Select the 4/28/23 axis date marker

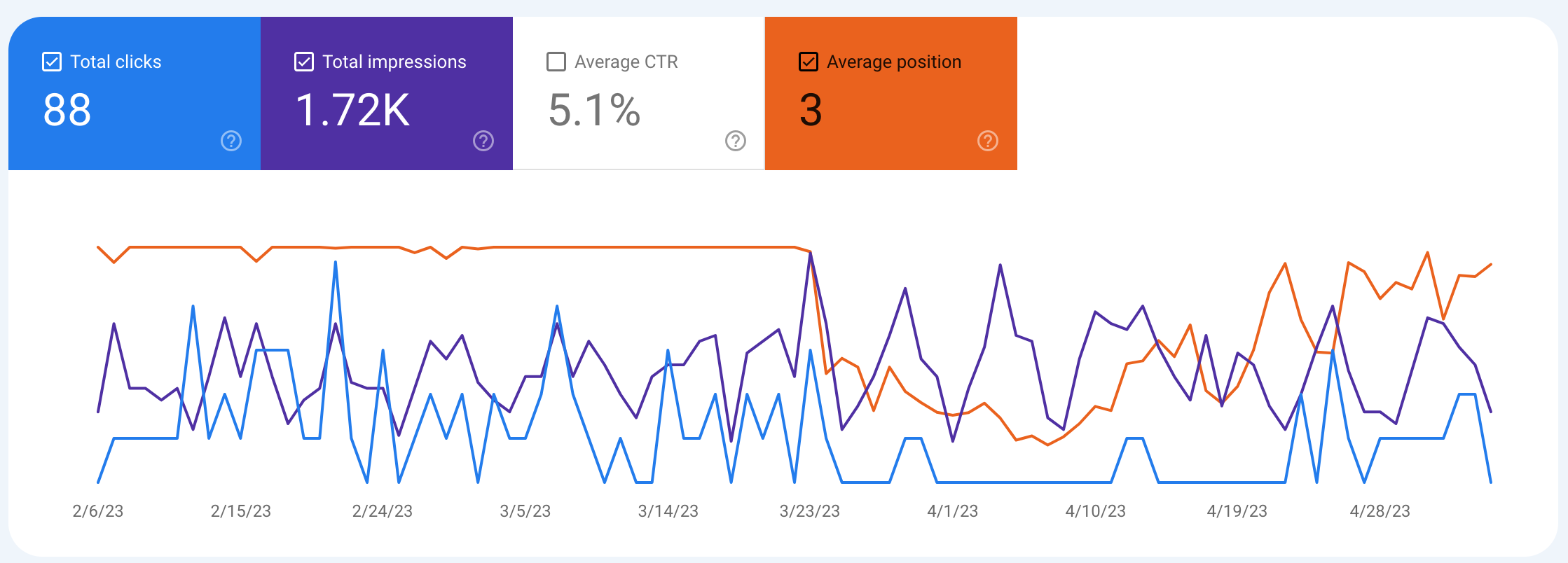pos(1380,511)
